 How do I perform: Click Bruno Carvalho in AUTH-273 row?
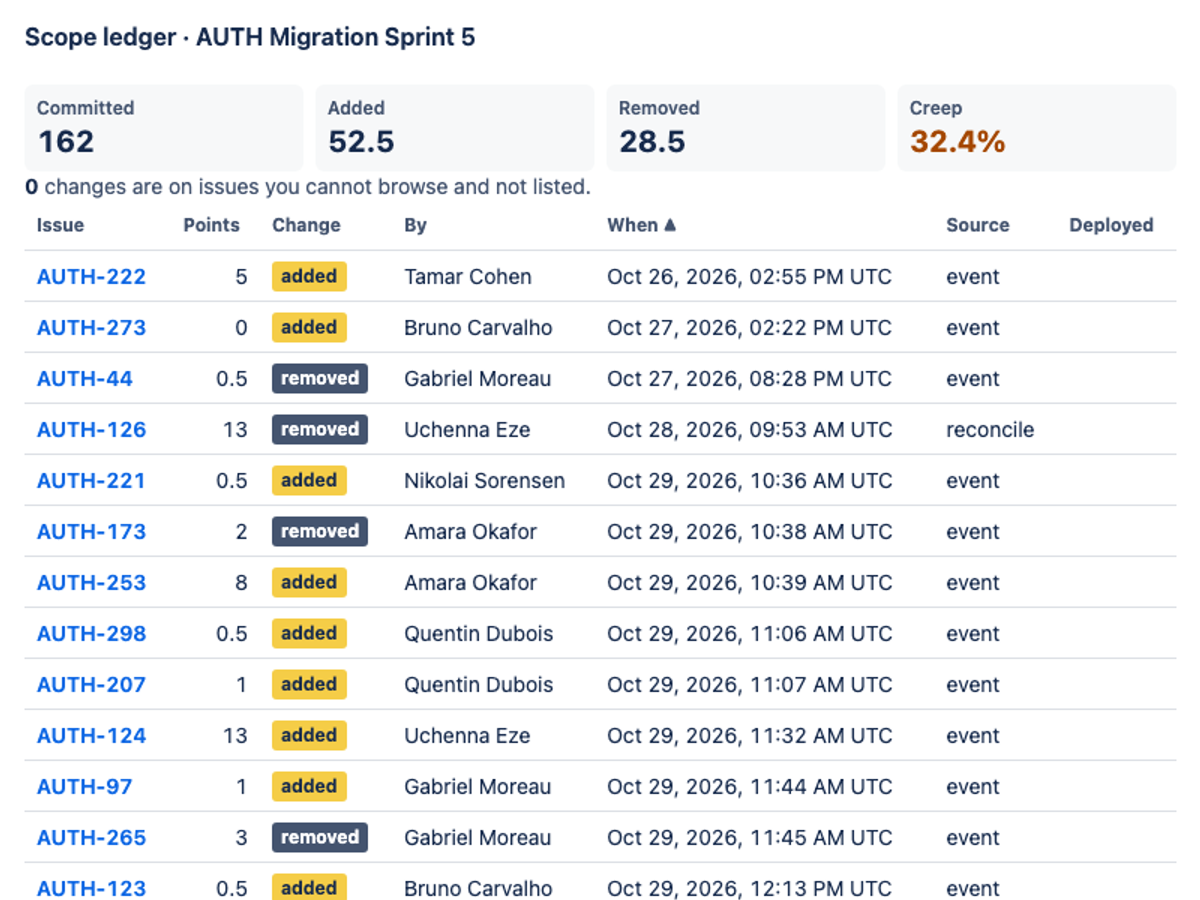tap(478, 328)
